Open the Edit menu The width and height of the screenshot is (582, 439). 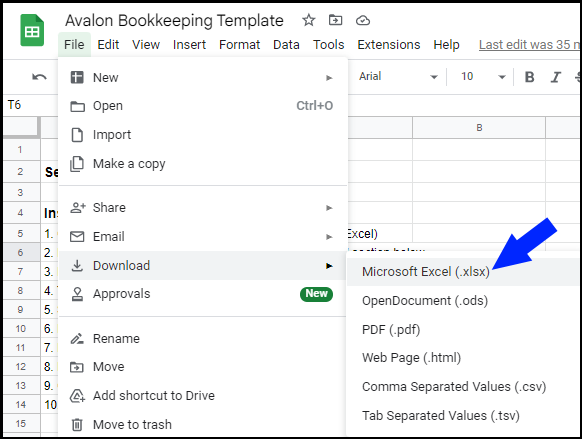pyautogui.click(x=108, y=45)
